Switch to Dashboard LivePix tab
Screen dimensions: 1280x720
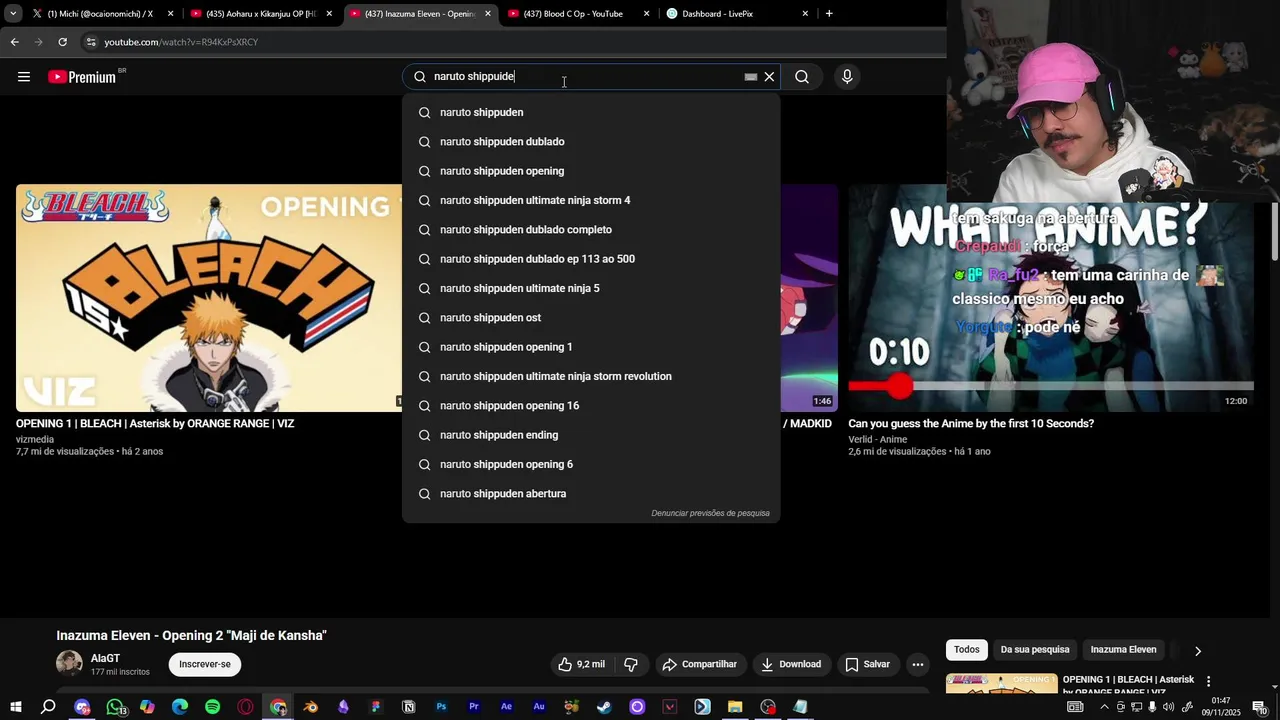point(736,14)
